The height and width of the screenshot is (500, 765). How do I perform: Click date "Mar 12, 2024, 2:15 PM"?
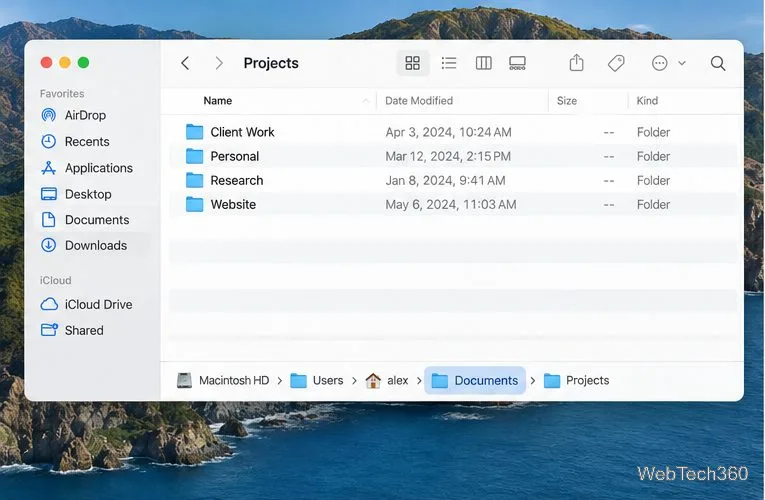[448, 156]
